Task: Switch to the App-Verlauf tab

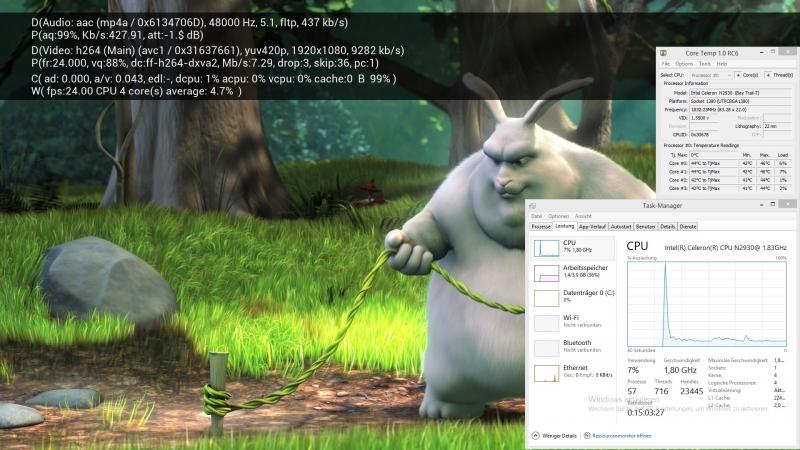Action: [592, 227]
